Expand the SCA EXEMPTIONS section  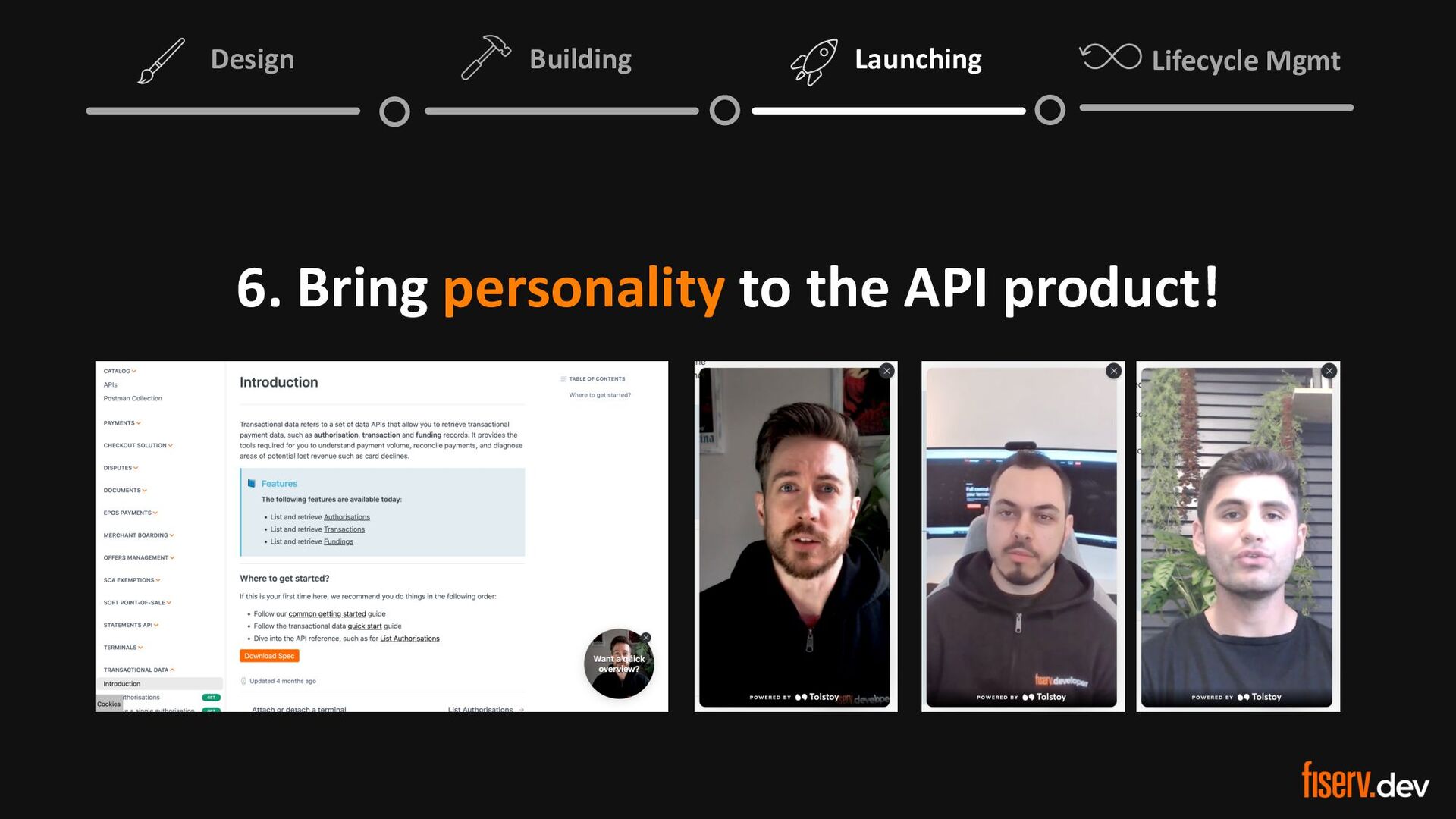[x=132, y=580]
